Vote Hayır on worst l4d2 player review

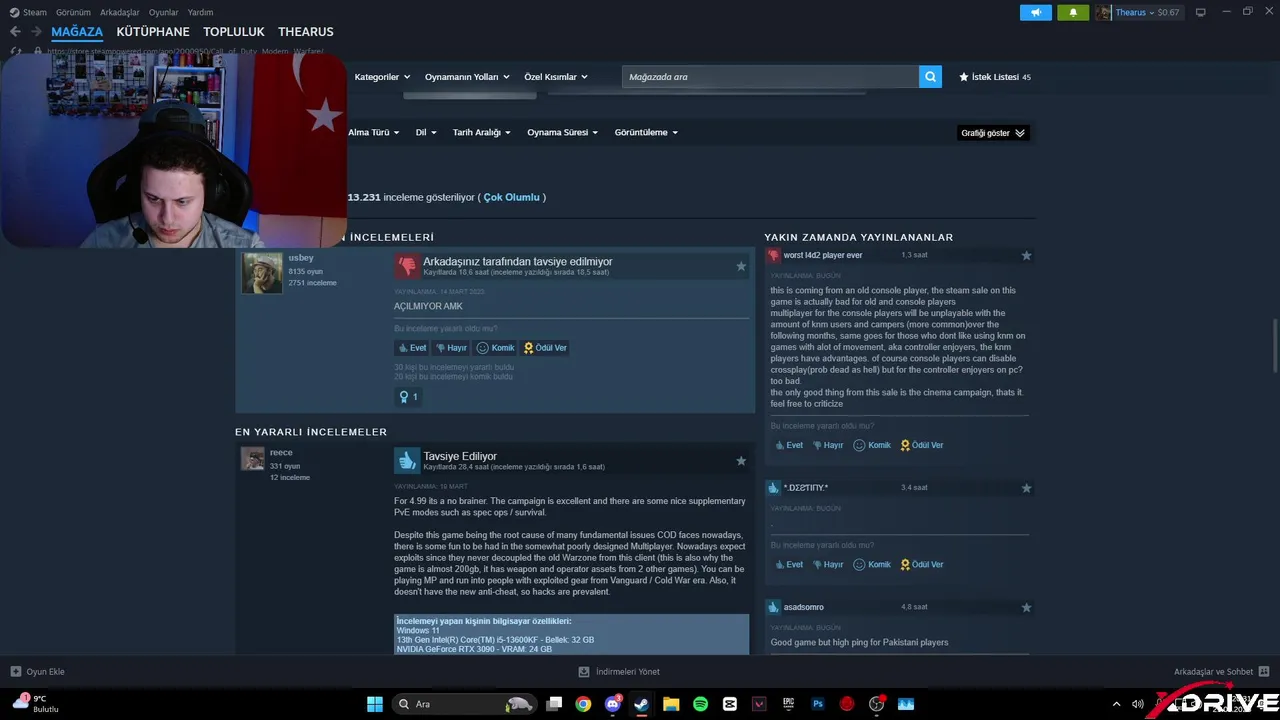(x=827, y=445)
